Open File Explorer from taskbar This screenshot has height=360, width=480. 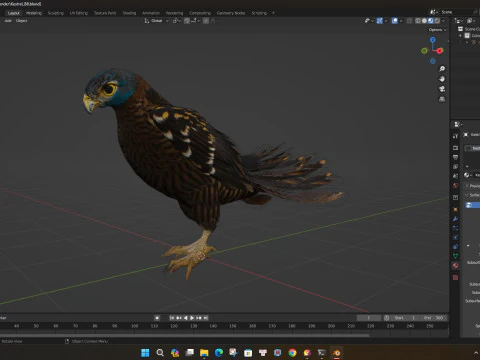pos(204,353)
